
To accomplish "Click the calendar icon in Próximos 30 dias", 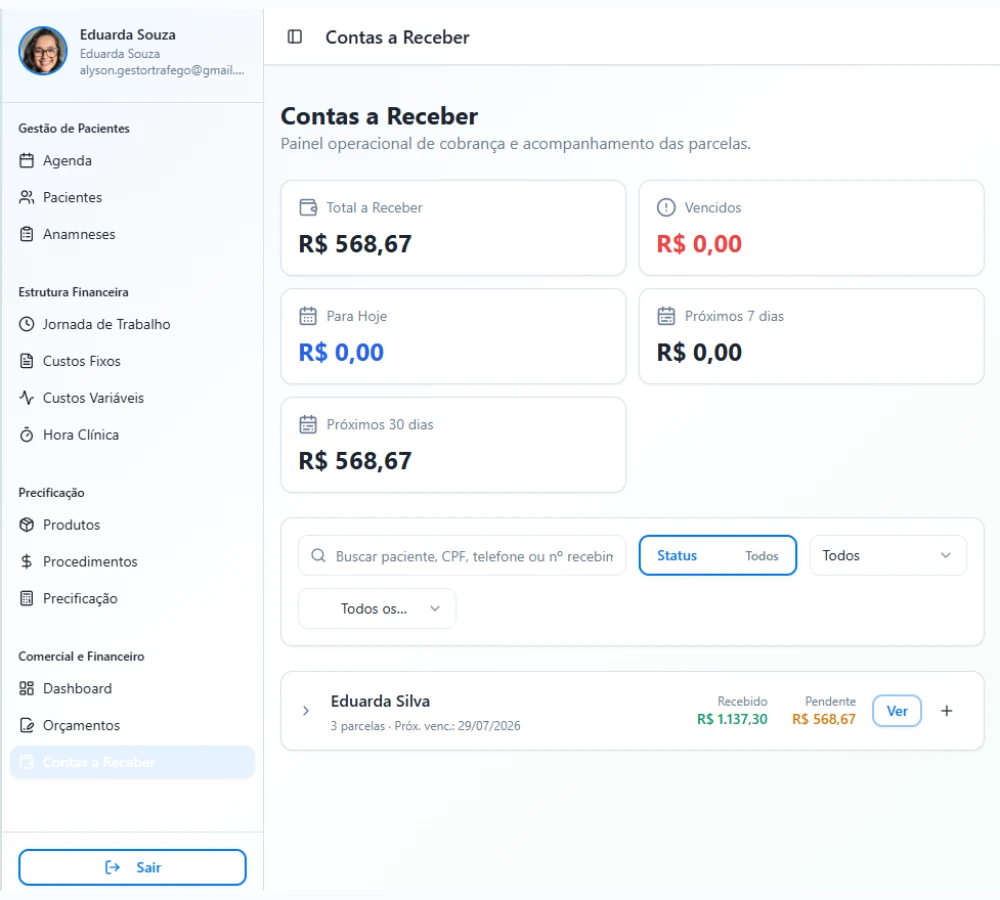I will (308, 424).
